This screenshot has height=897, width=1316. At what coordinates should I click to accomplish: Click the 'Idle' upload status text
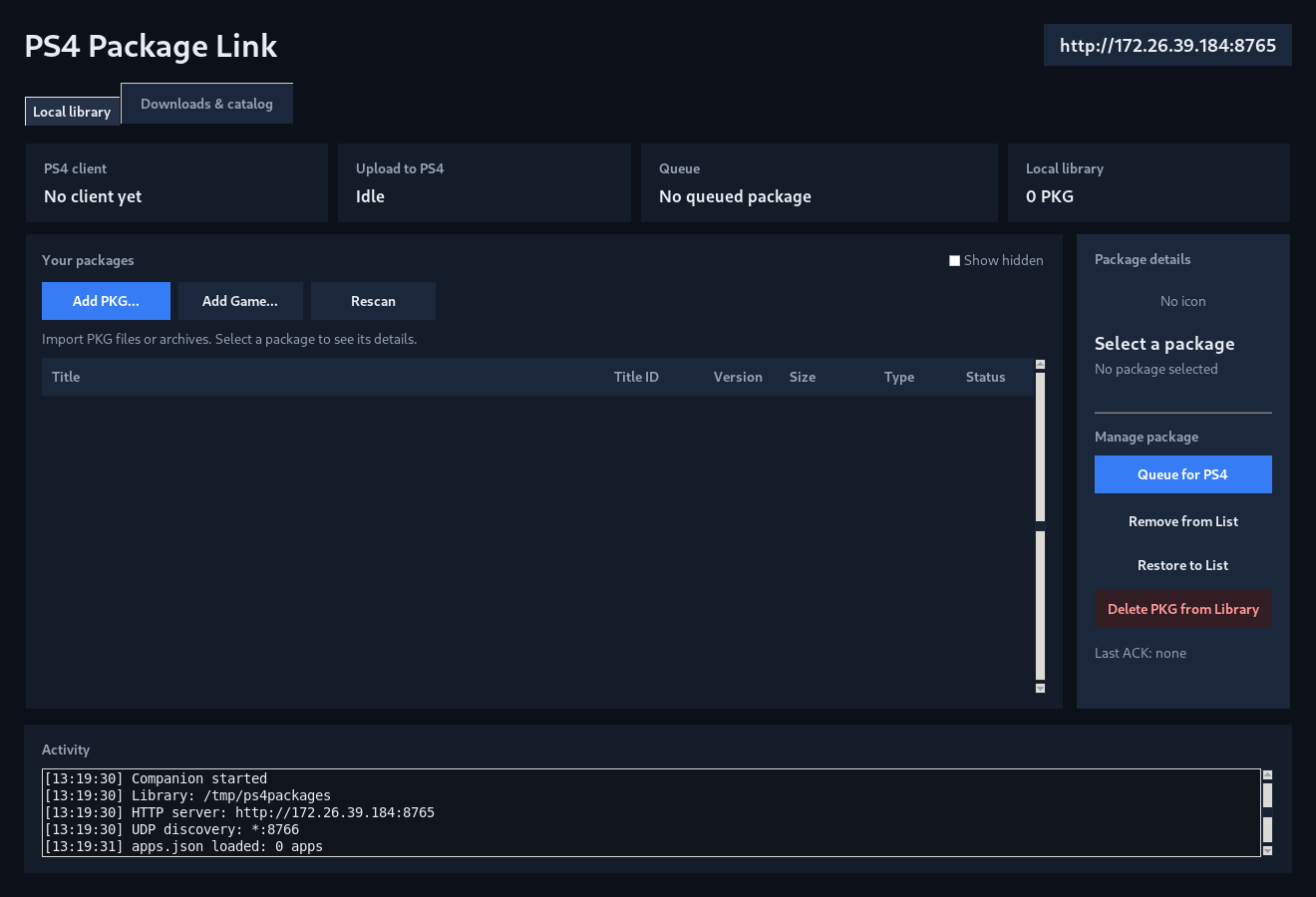click(370, 196)
